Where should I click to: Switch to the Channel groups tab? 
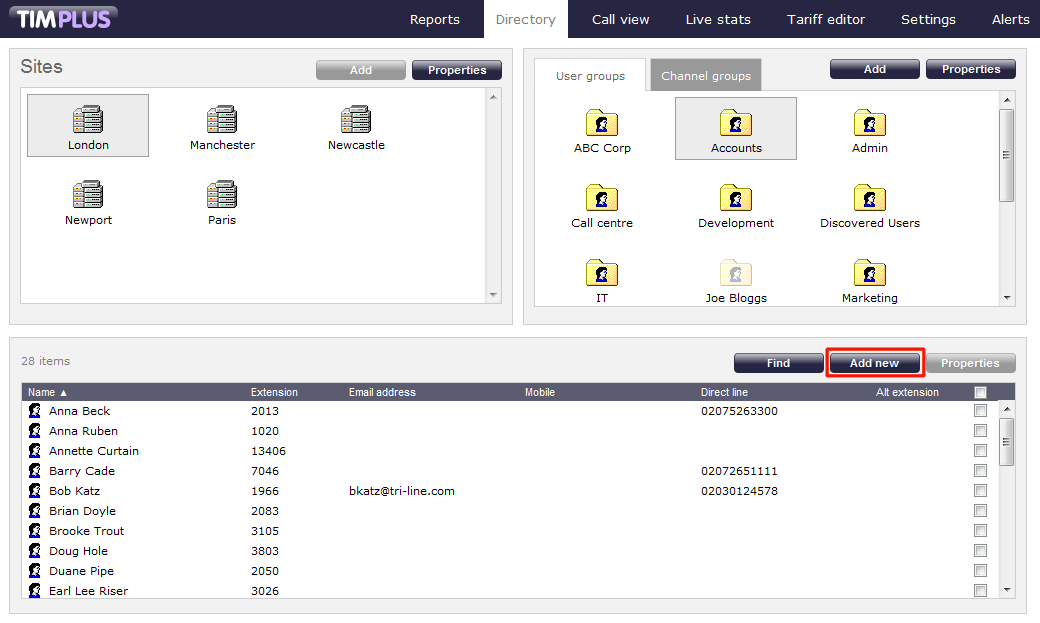[x=706, y=76]
